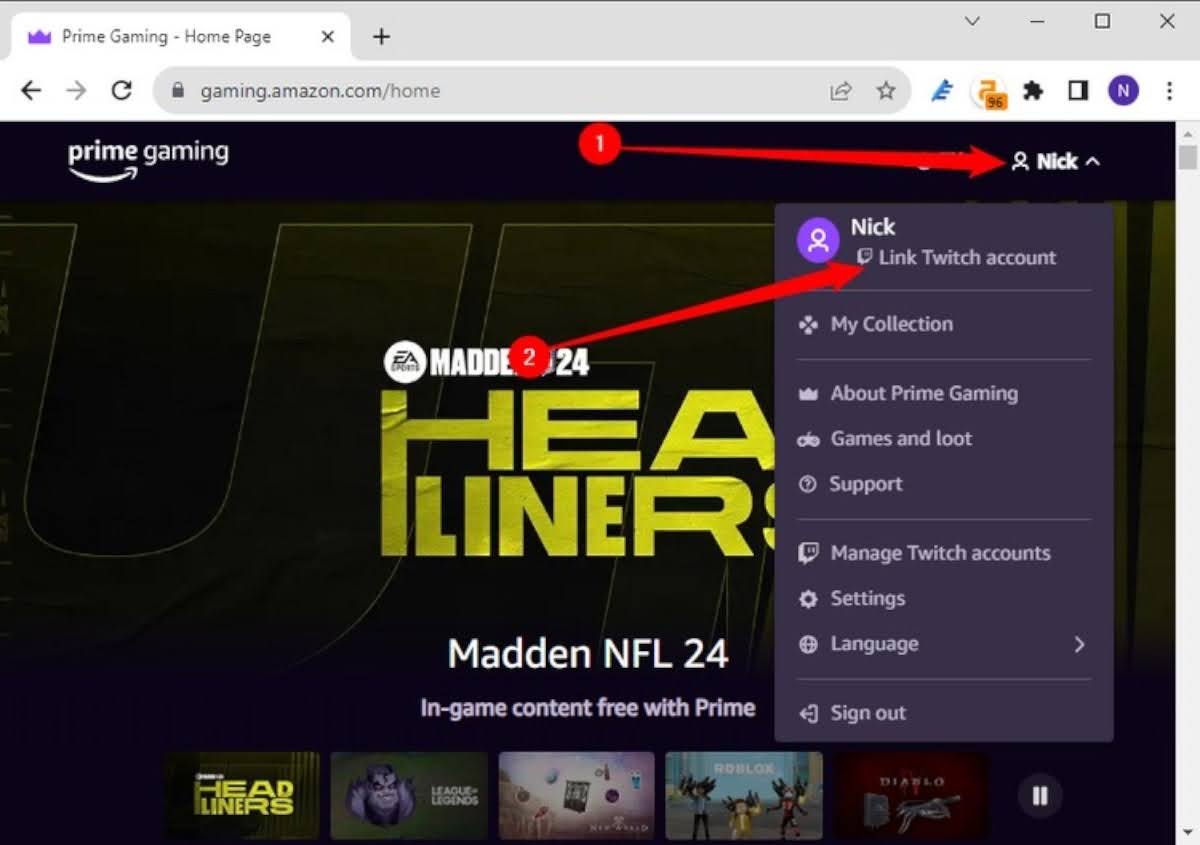Click the Twitch icon beside Manage Twitch accounts

click(x=808, y=553)
